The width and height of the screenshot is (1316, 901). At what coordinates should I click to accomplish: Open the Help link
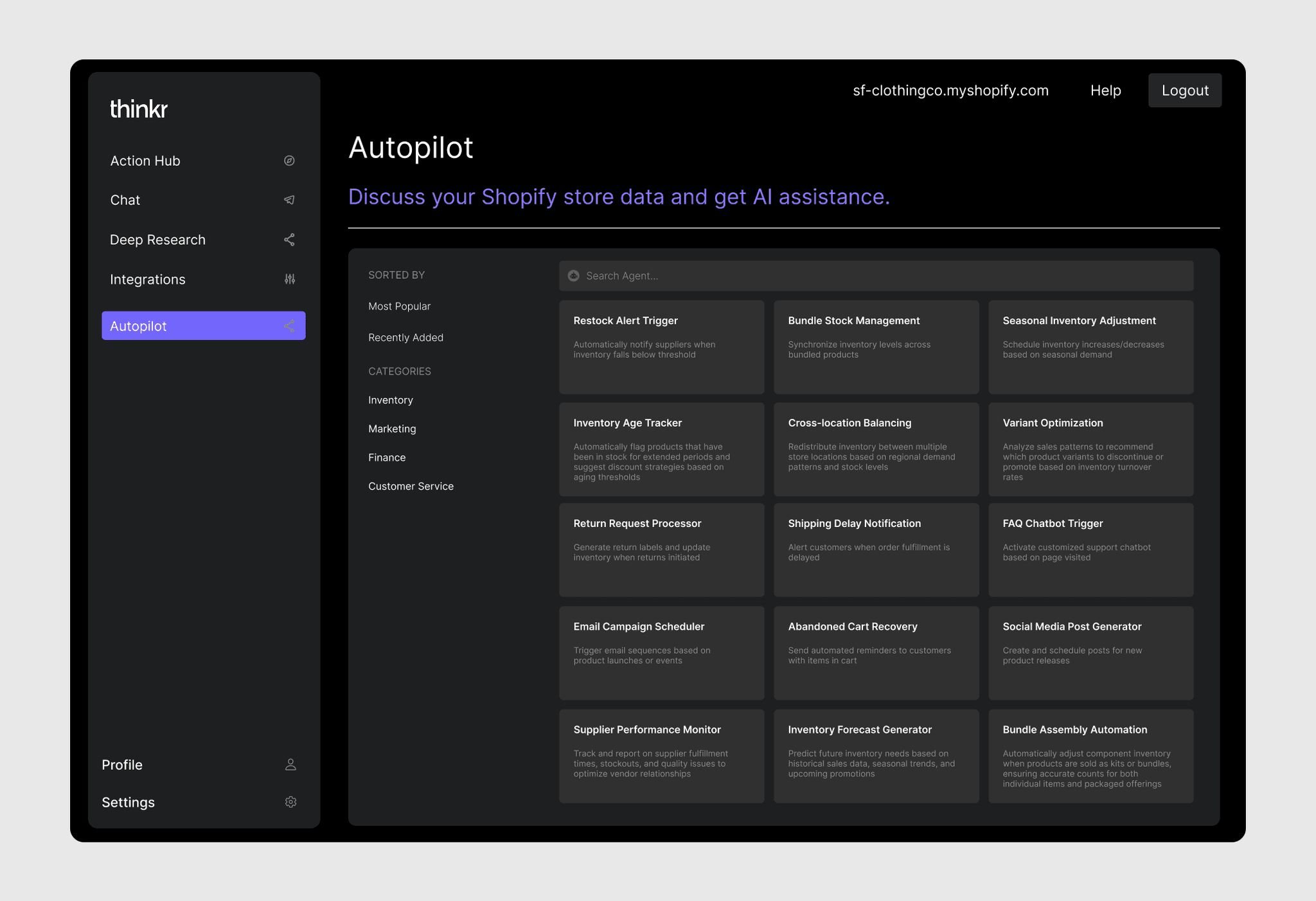pos(1105,90)
